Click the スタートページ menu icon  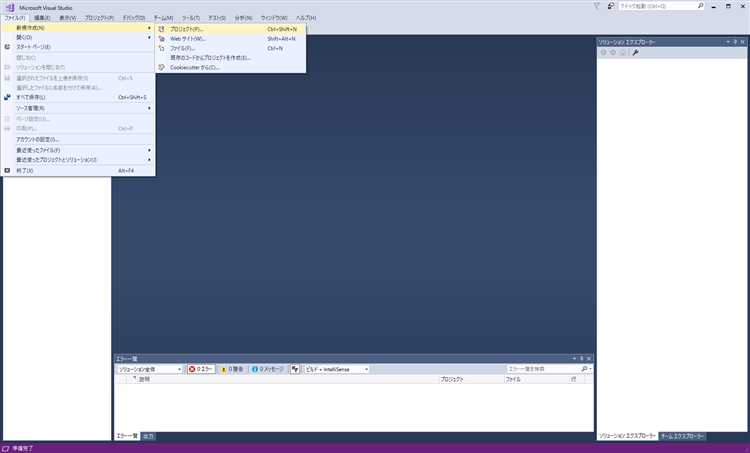pos(7,47)
